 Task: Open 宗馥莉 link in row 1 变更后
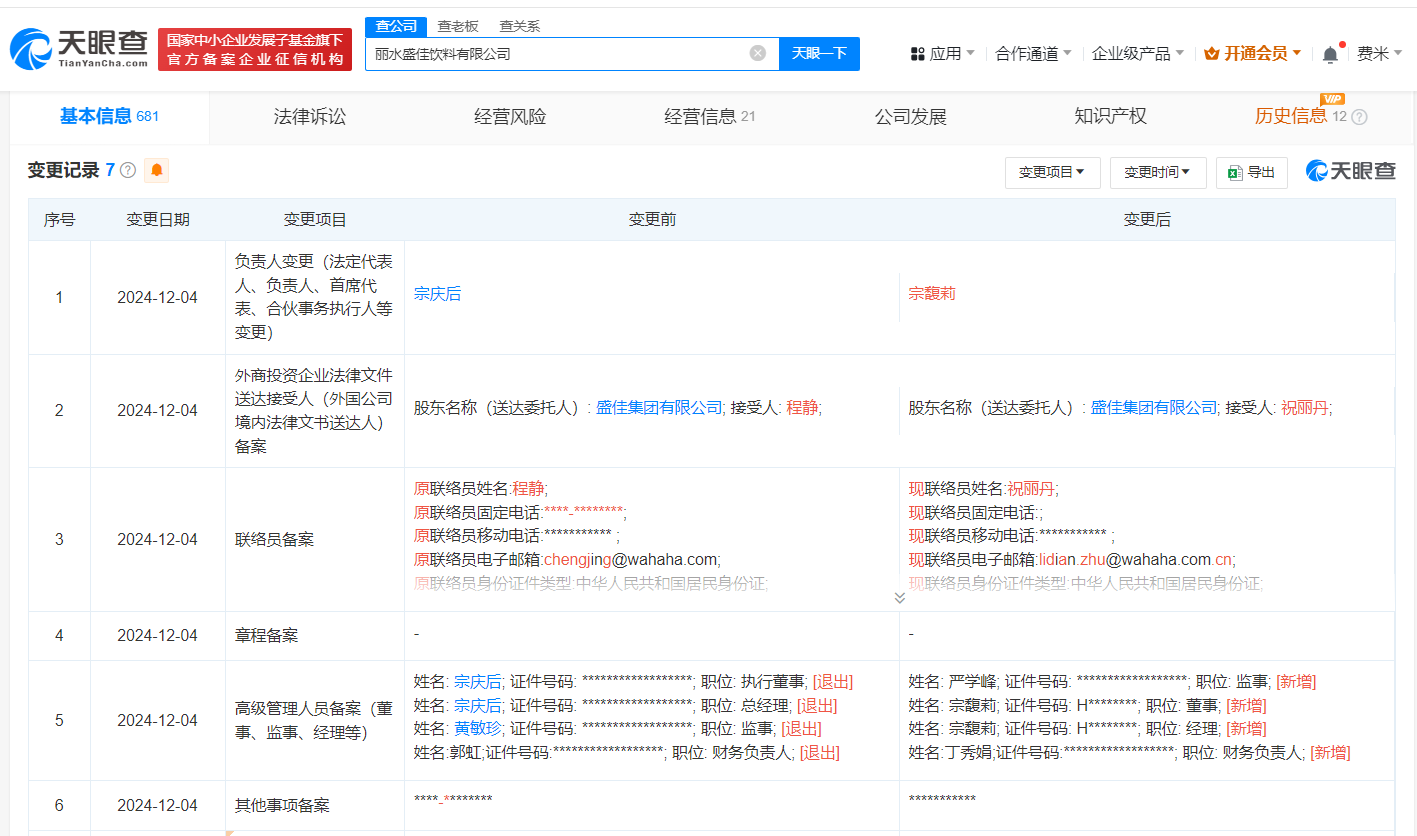pos(932,294)
